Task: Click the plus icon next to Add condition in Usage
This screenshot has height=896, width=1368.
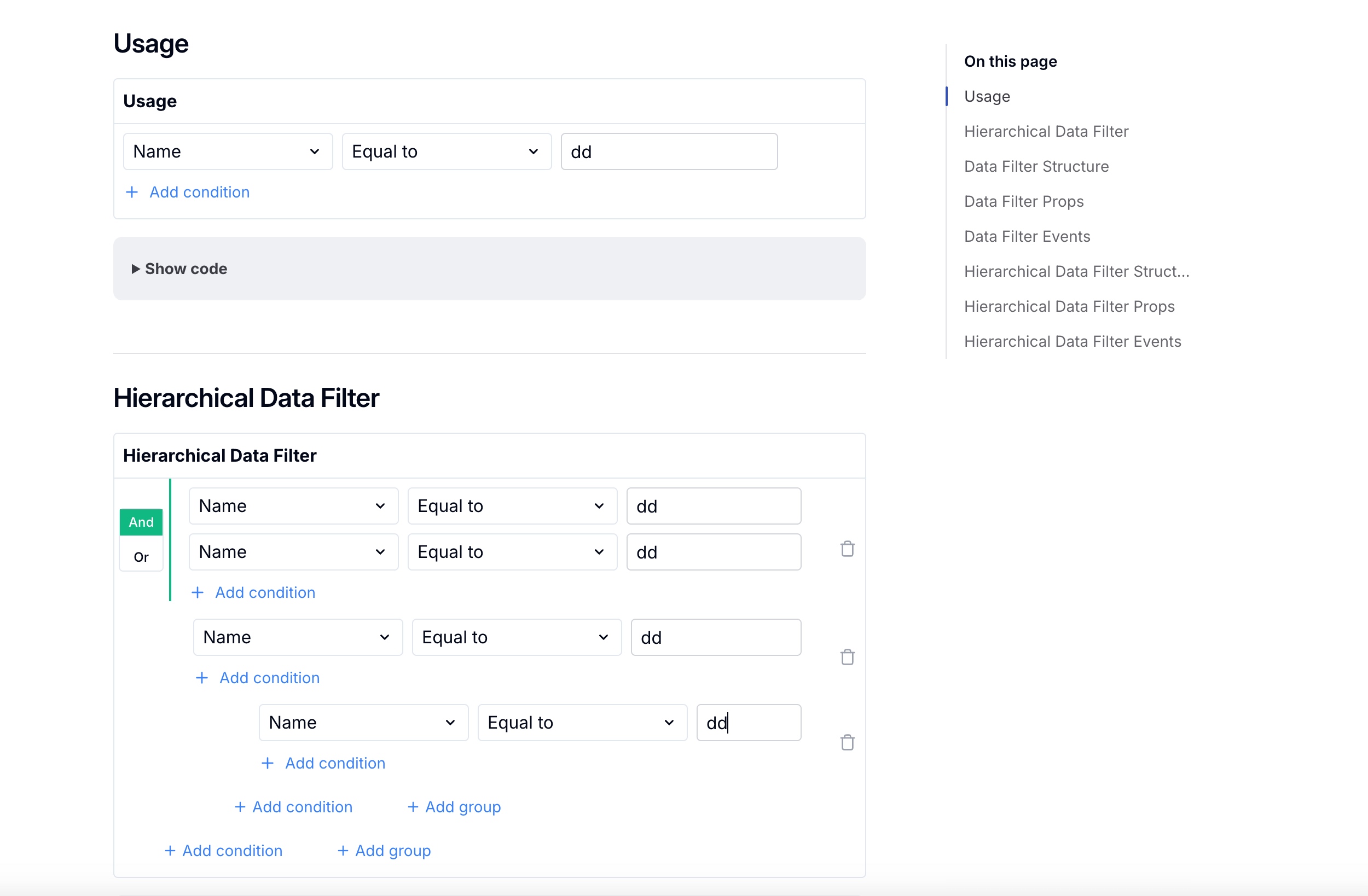Action: (x=133, y=192)
